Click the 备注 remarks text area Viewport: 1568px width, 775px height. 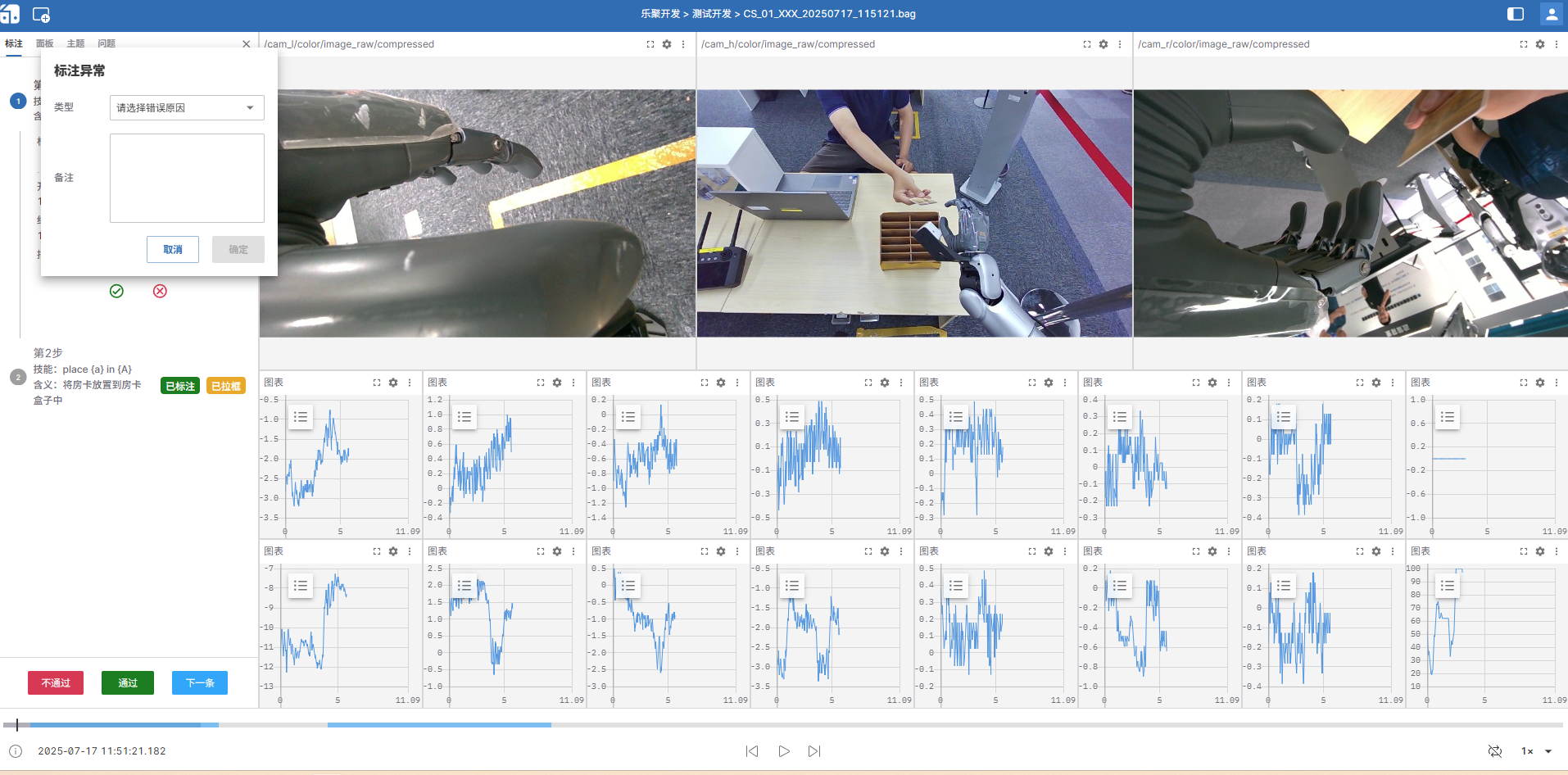pos(187,179)
